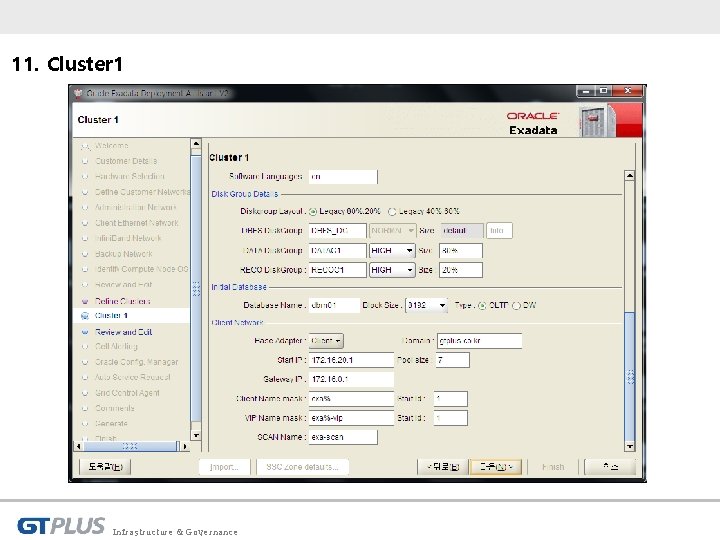Click the SCAN Name field
The width and height of the screenshot is (720, 540).
coord(343,437)
